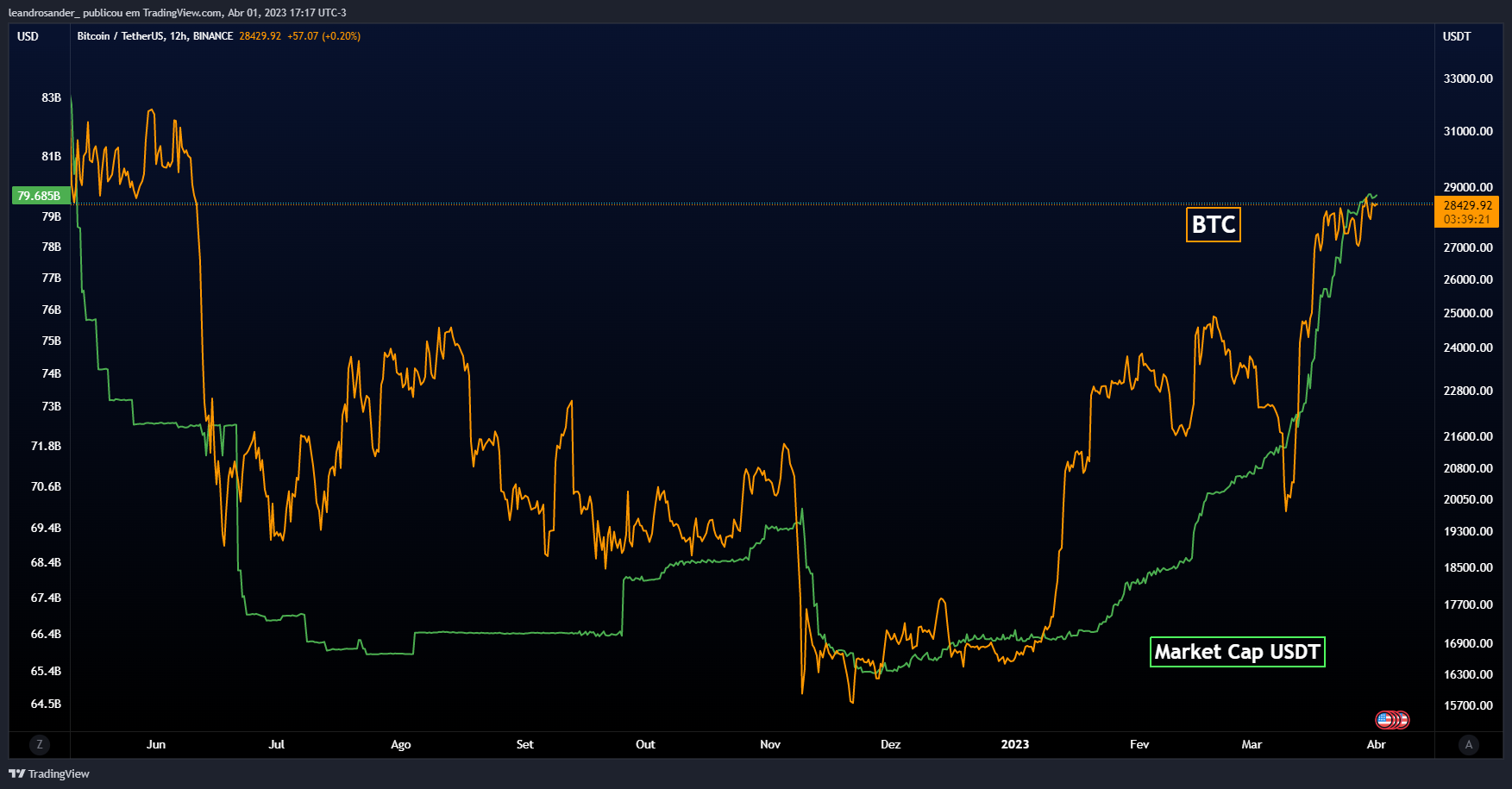
Task: Click 74B on the left market cap scale
Action: coord(52,373)
